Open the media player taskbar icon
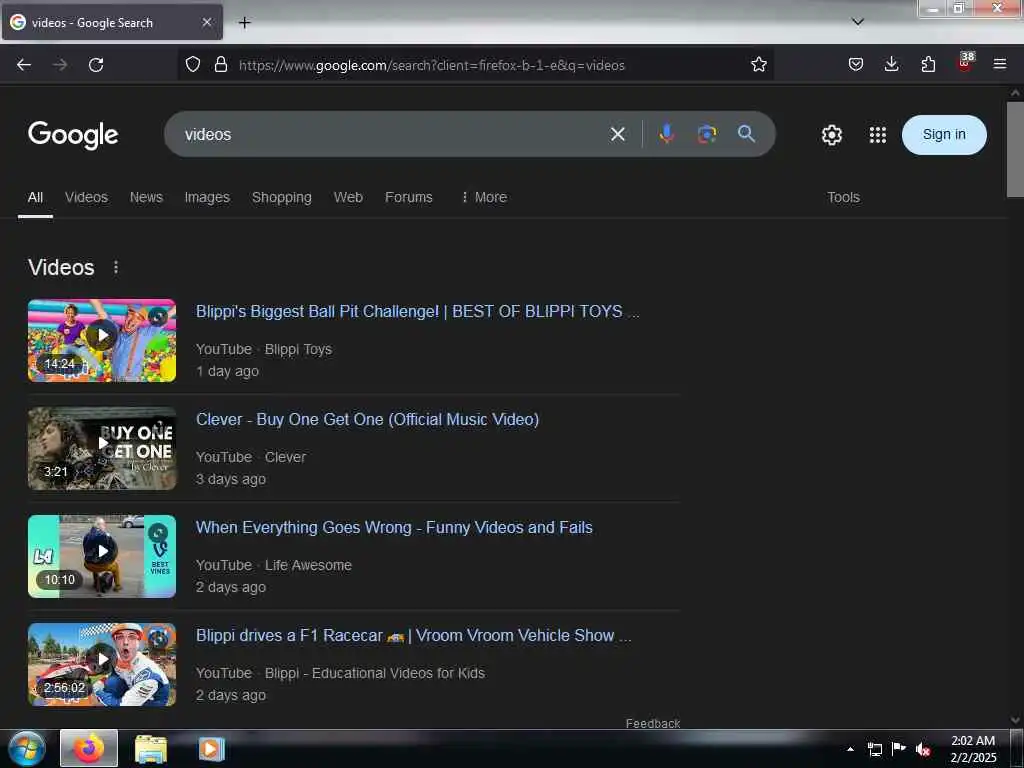Image resolution: width=1024 pixels, height=768 pixels. (211, 748)
